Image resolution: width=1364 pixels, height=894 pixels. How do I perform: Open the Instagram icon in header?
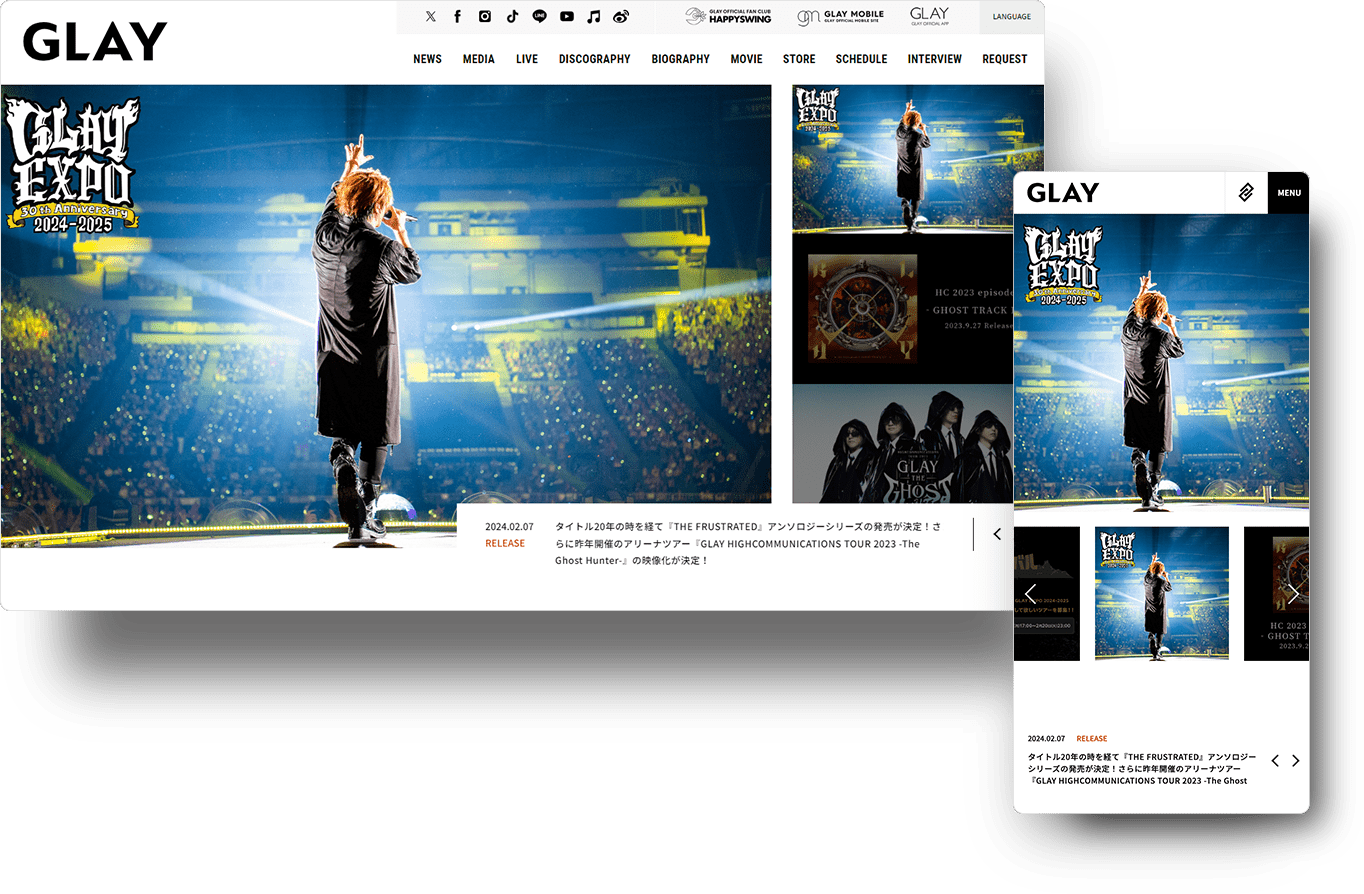485,17
